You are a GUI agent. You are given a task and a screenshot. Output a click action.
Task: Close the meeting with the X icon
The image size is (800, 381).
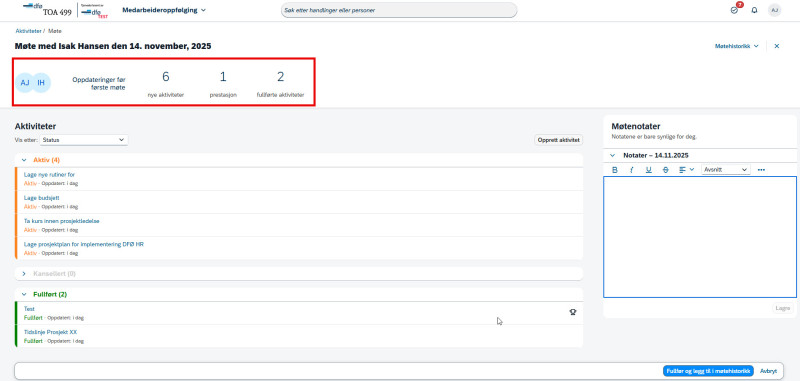point(777,46)
